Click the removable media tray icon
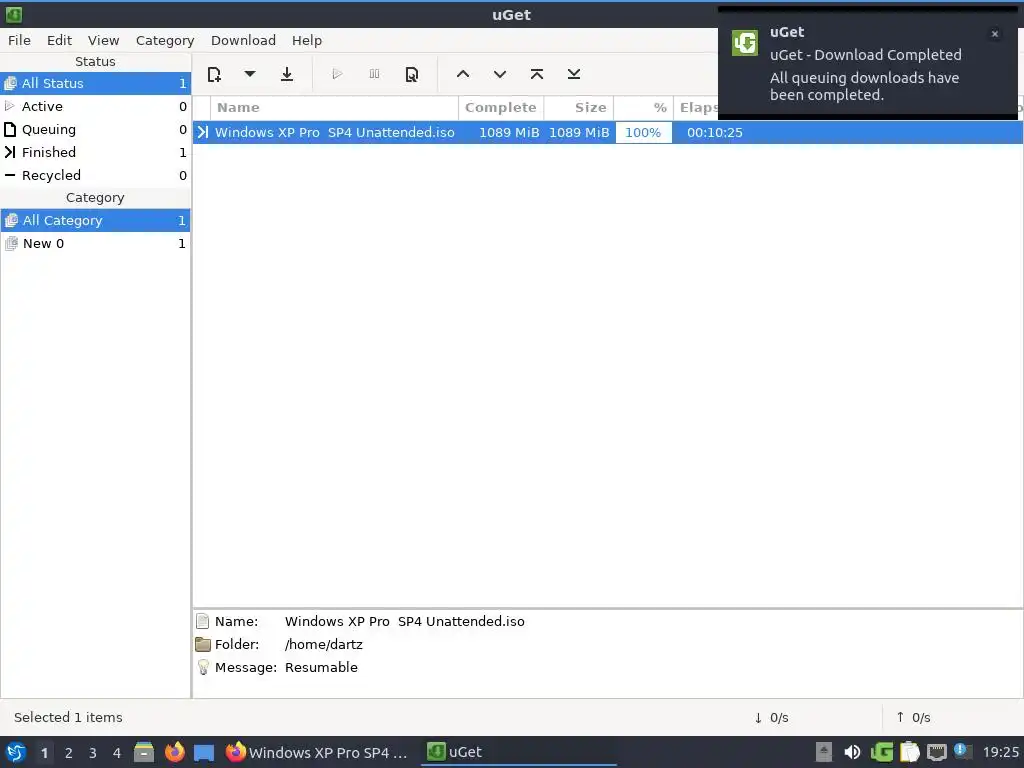The image size is (1024, 768). click(x=824, y=752)
